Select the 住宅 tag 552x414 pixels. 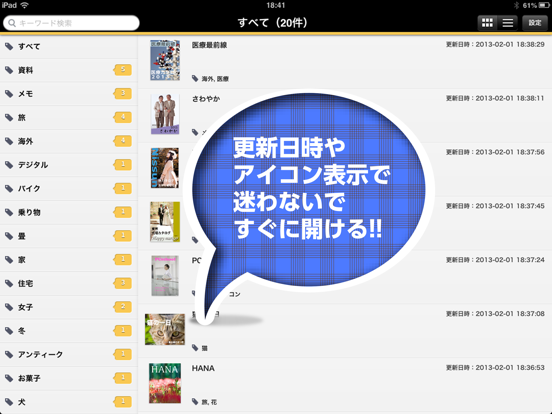click(69, 283)
